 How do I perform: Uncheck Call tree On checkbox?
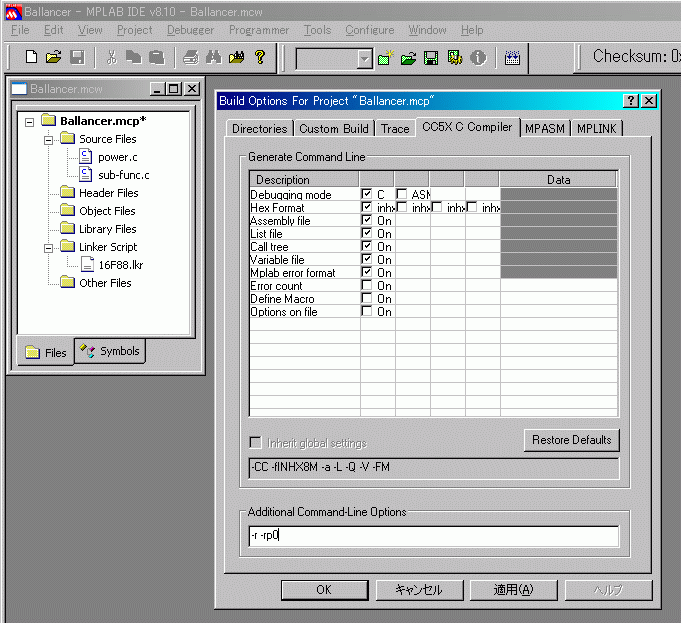pos(367,246)
